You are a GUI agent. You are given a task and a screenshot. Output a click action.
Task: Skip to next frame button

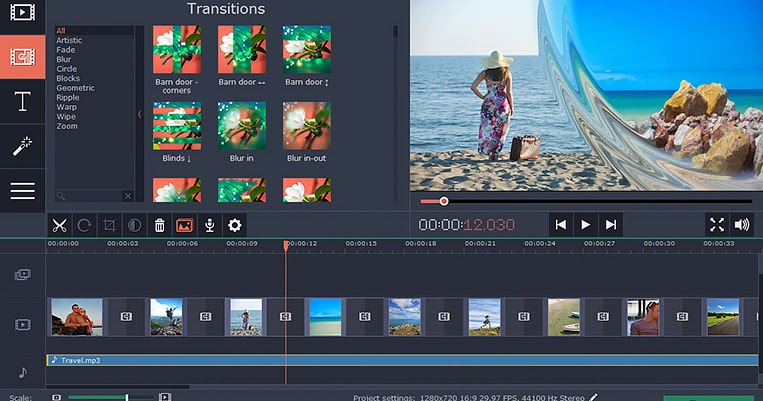[x=611, y=224]
